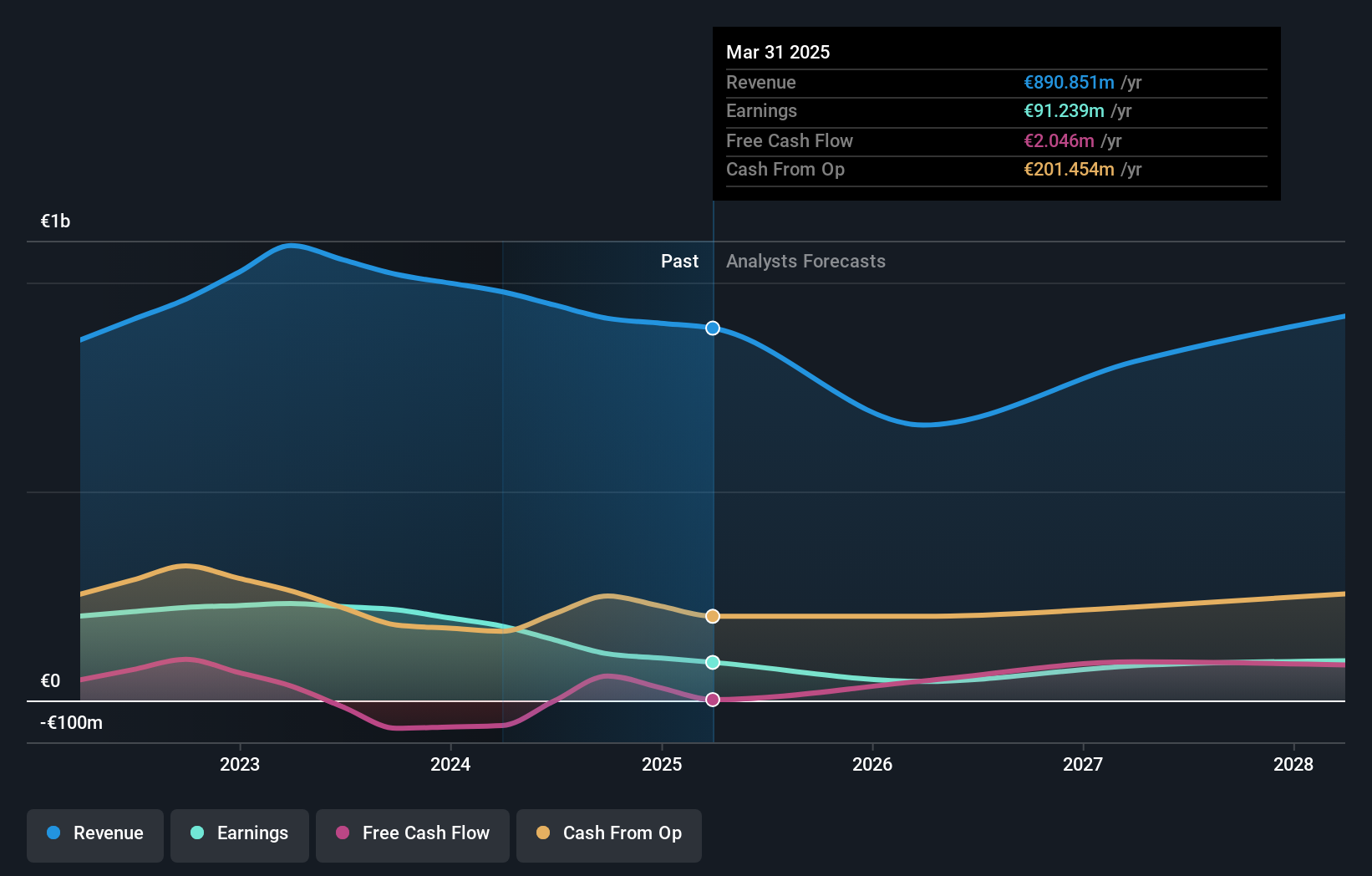This screenshot has height=876, width=1372.
Task: Click the blue revenue data point marker
Action: coord(712,328)
